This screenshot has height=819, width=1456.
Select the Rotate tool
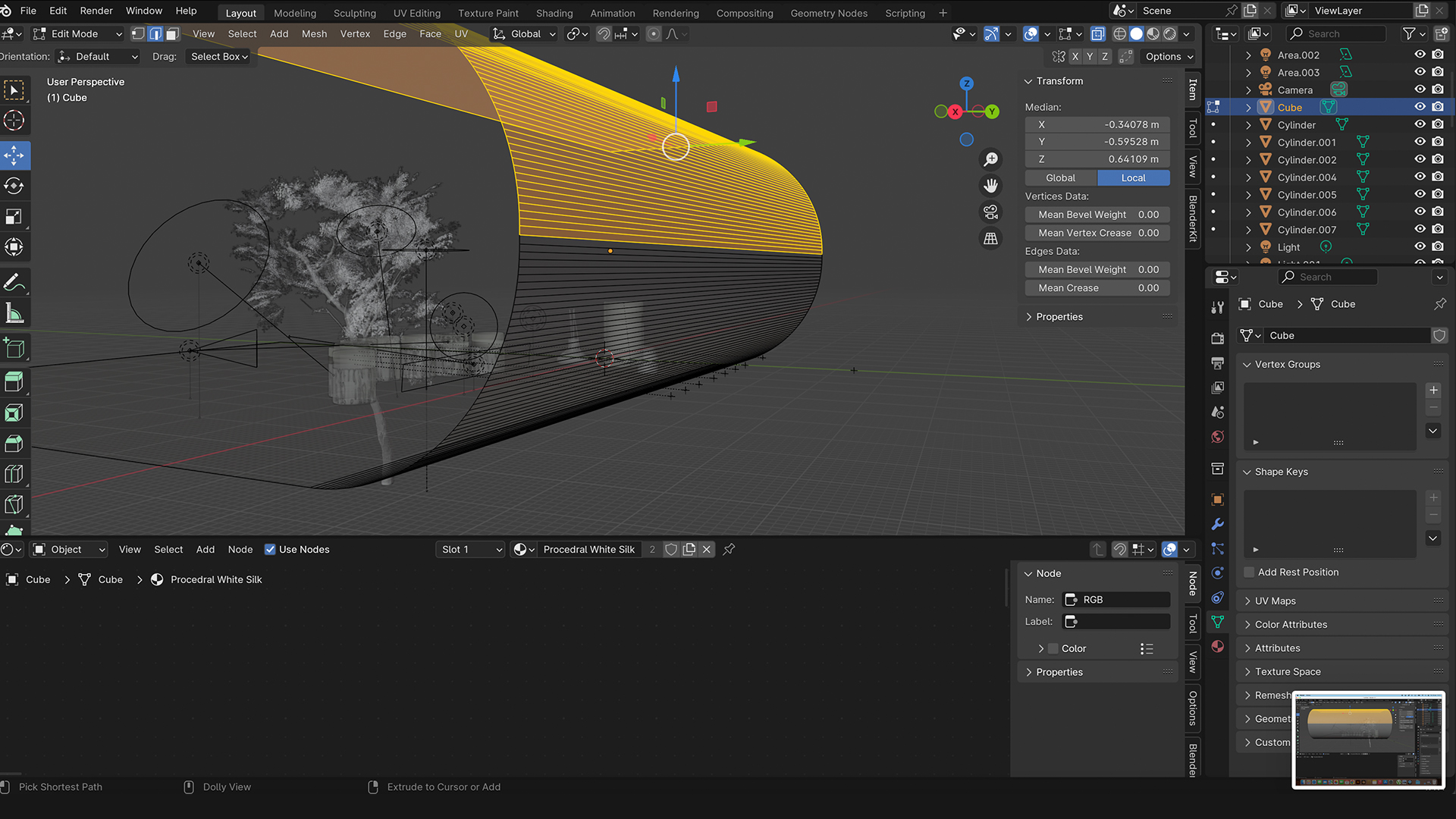click(x=14, y=186)
